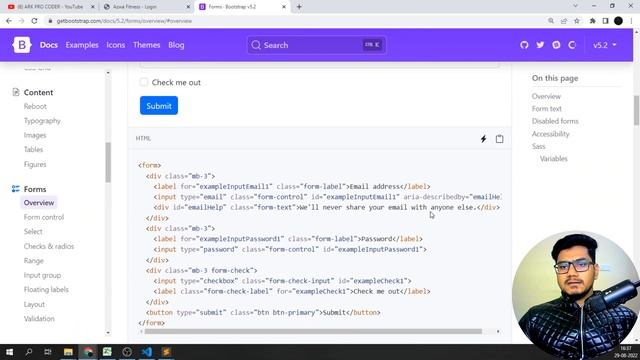
Task: Go to Reboot in sidebar
Action: [x=35, y=106]
